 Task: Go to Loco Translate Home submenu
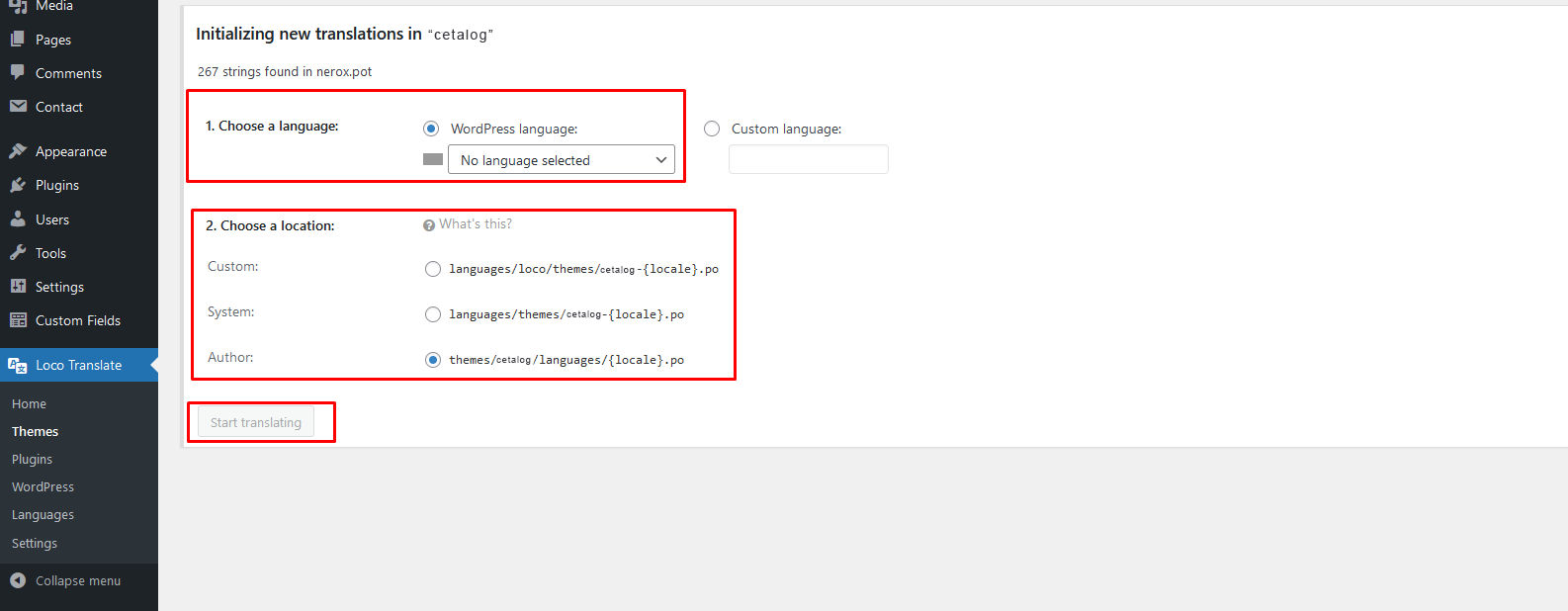(x=29, y=404)
